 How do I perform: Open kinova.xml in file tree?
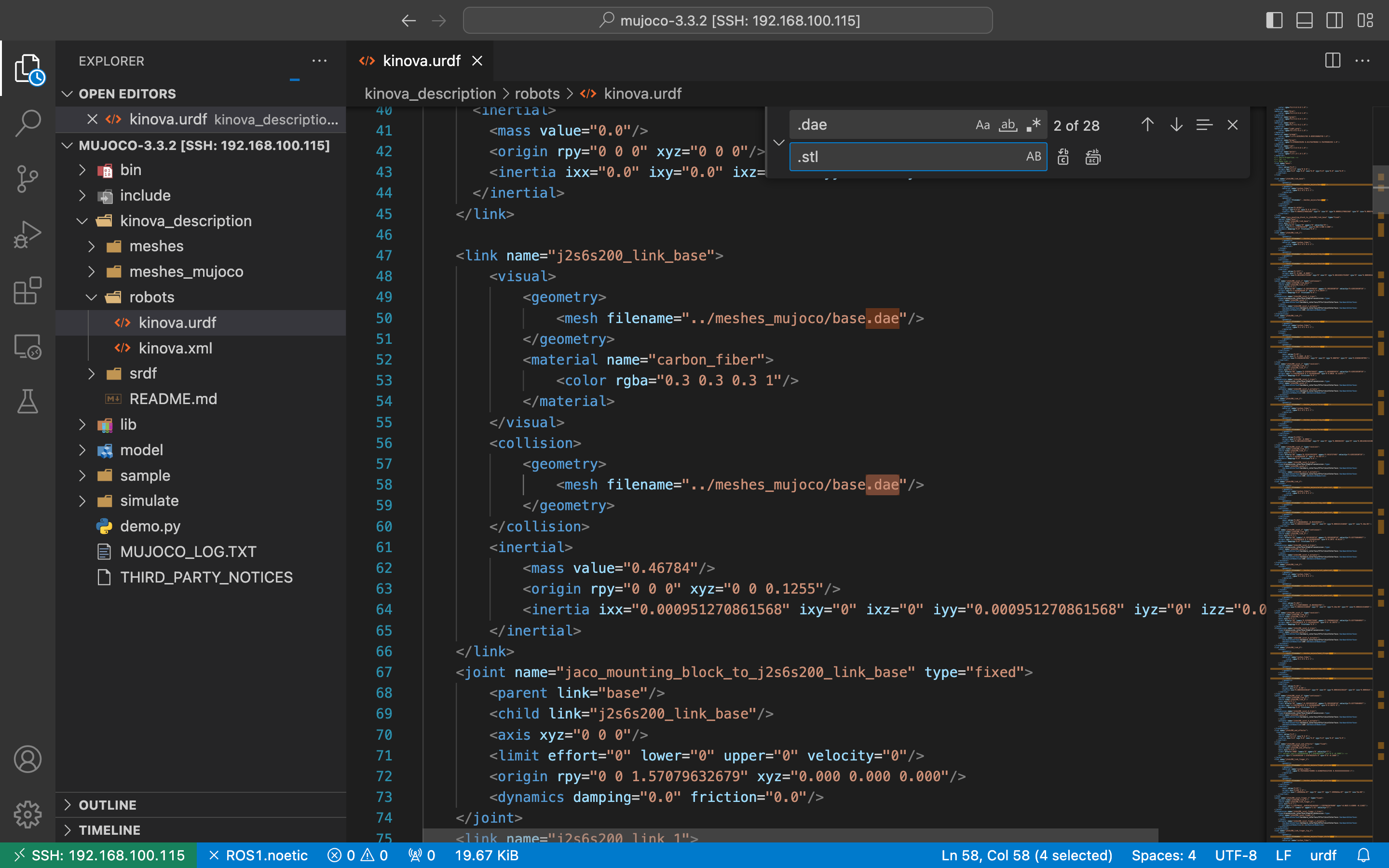point(175,348)
